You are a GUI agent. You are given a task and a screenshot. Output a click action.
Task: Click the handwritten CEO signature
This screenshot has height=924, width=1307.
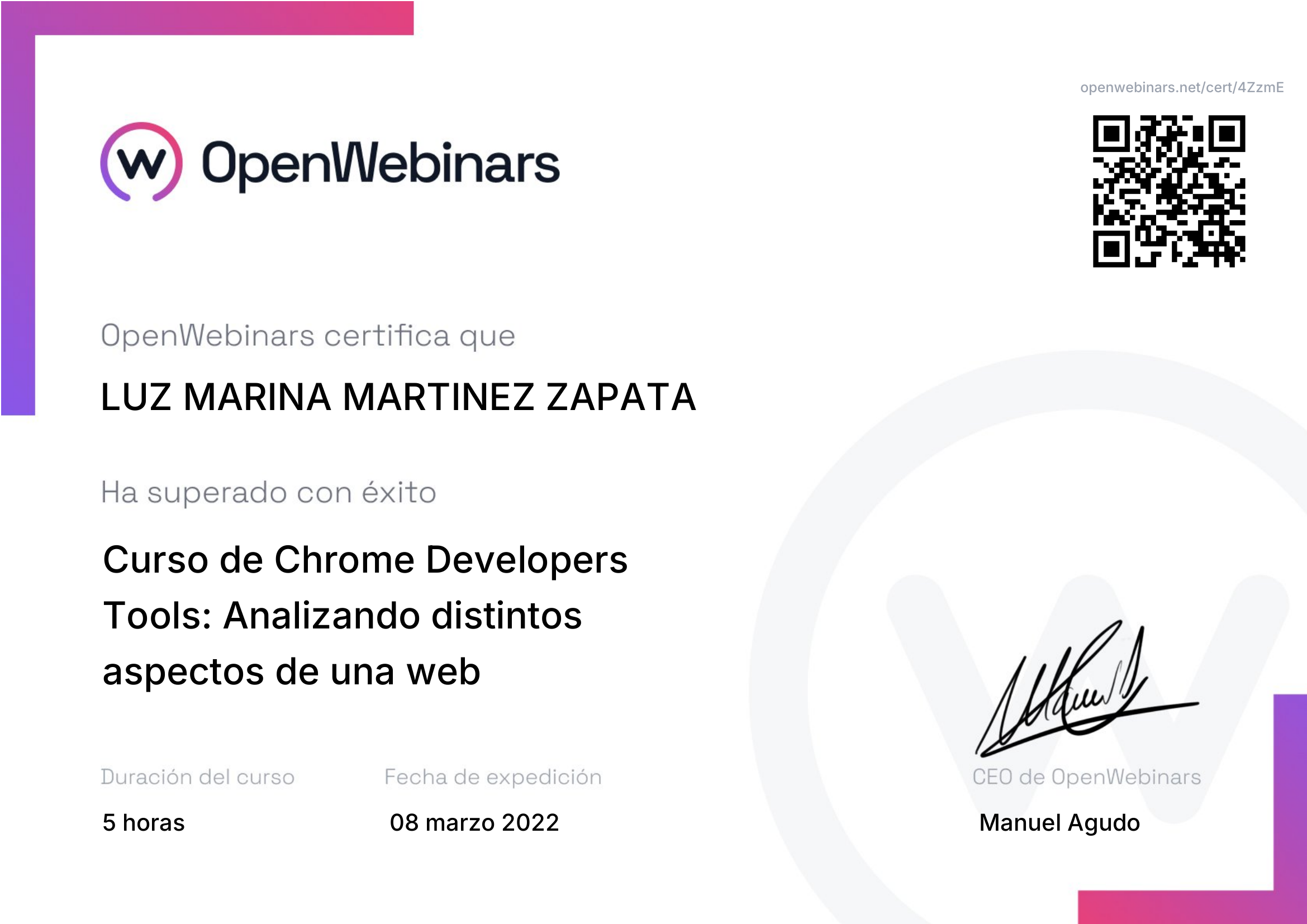tap(1086, 689)
